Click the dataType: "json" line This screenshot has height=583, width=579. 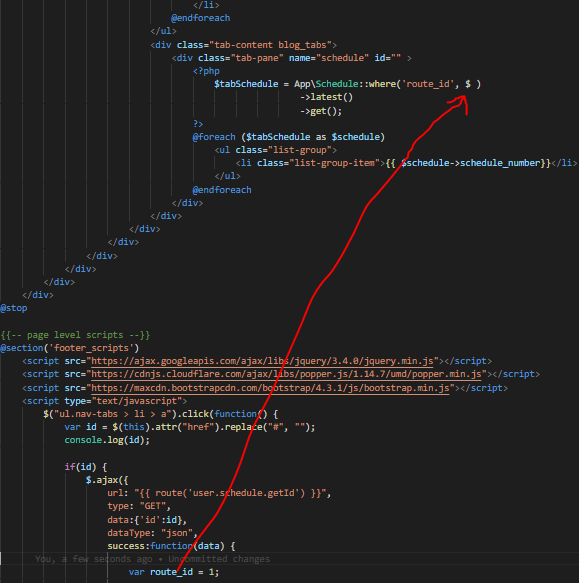(152, 533)
